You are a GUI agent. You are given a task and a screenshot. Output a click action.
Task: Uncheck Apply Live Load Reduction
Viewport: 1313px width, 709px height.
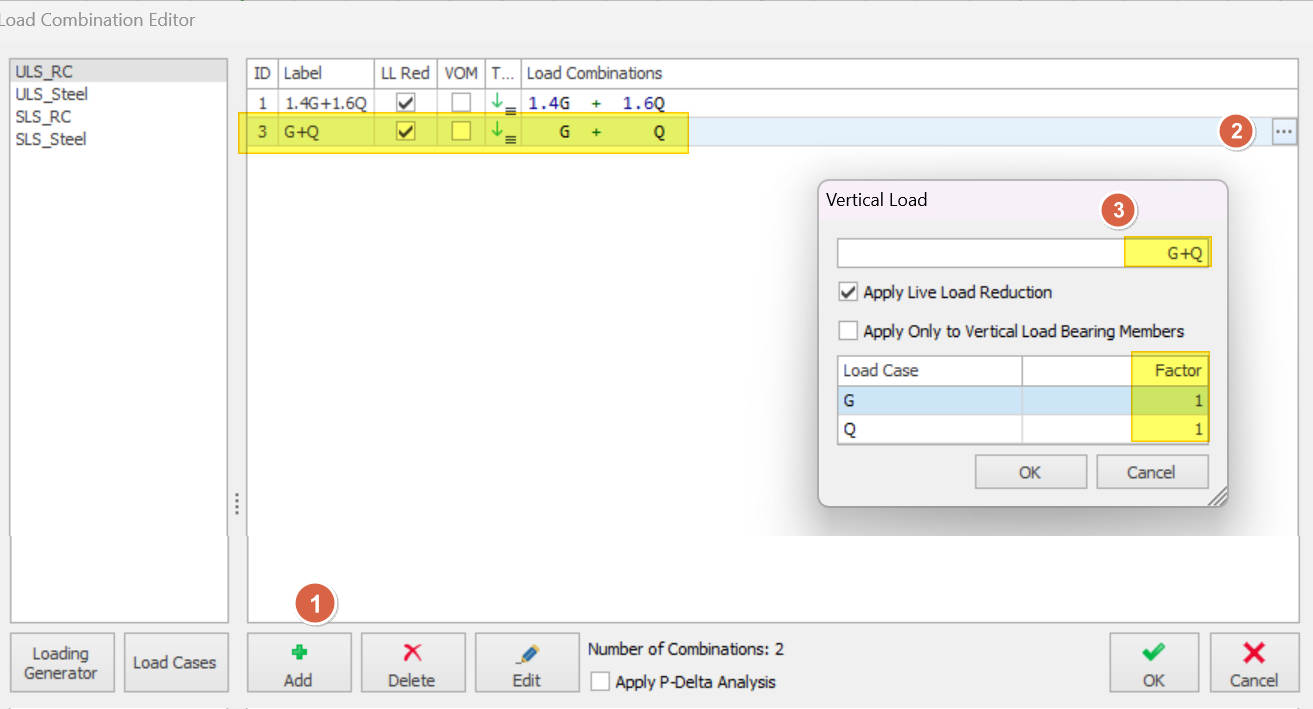[848, 293]
